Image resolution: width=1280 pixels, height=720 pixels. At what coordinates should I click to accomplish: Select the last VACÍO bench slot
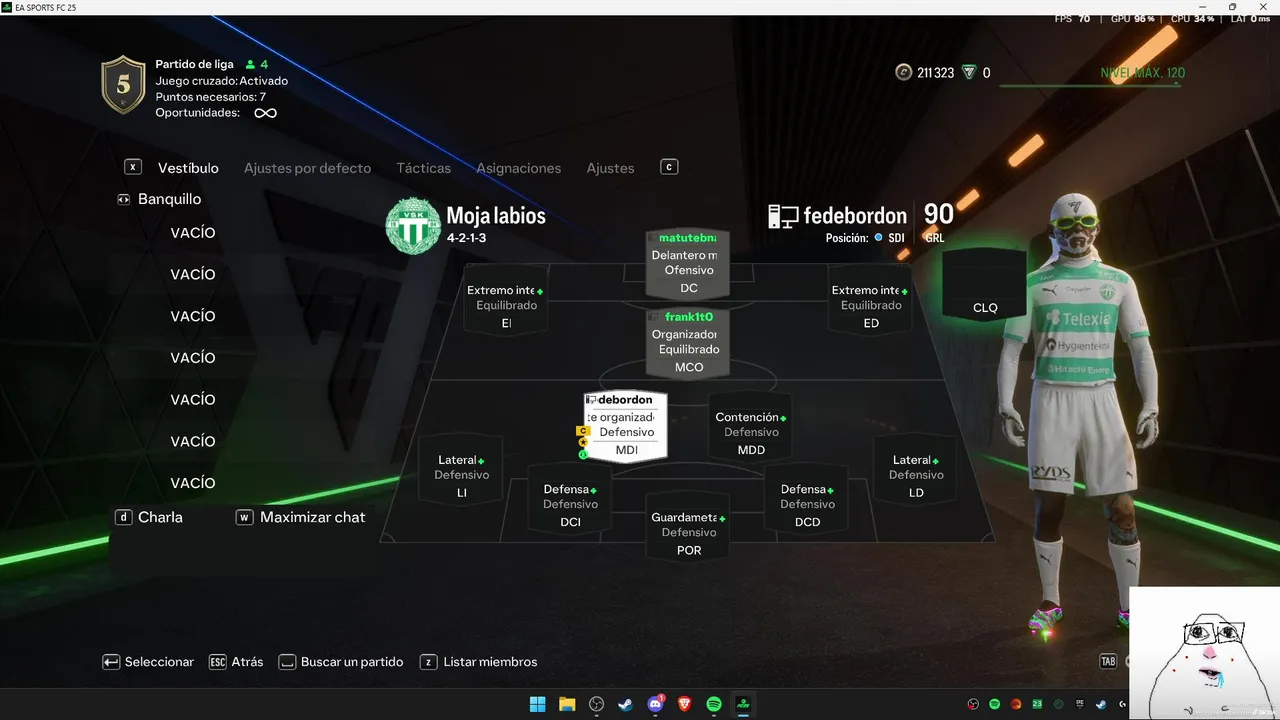(x=193, y=483)
